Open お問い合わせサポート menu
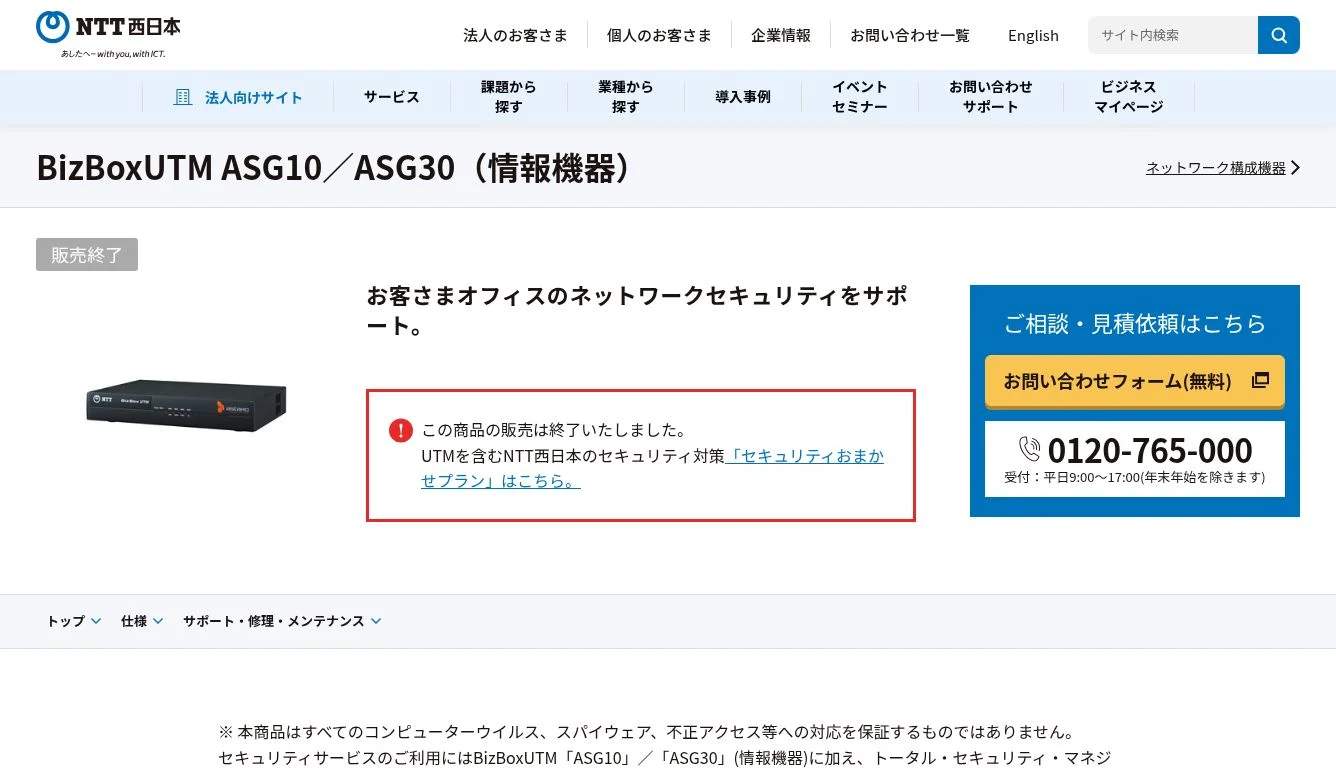The width and height of the screenshot is (1336, 768). tap(990, 97)
